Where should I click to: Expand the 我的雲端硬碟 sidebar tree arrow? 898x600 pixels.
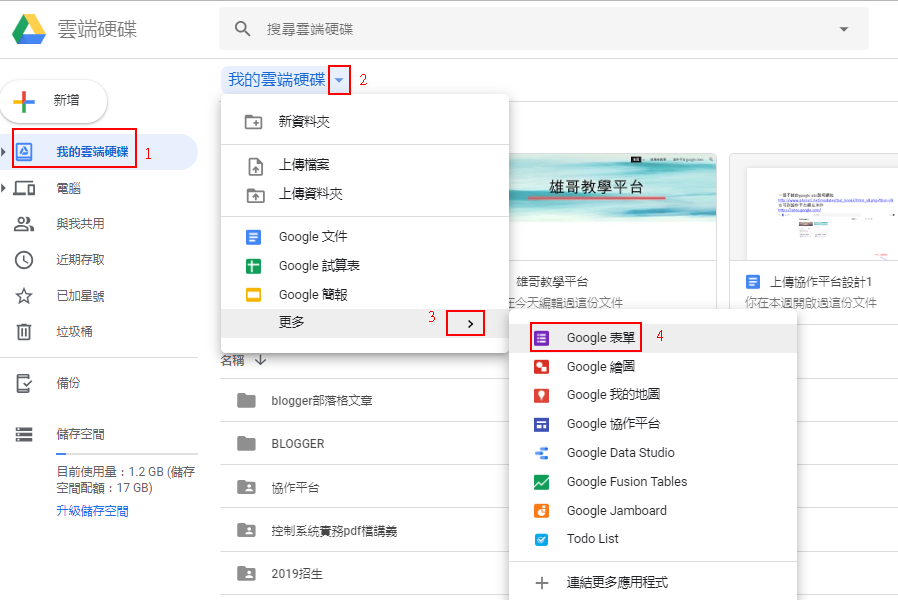coord(3,152)
